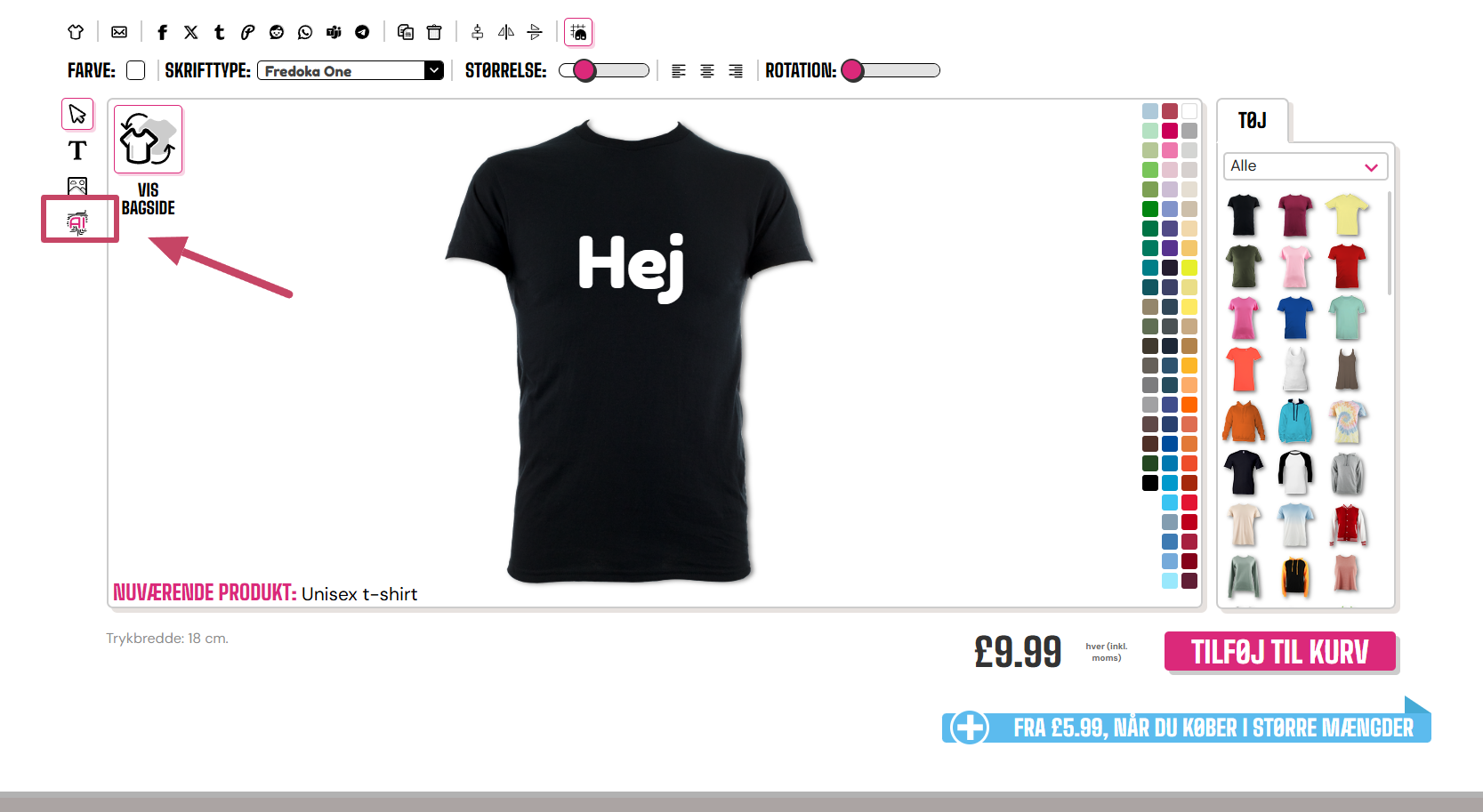1483x812 pixels.
Task: Choose the red t-shirt thumbnail
Action: click(x=1347, y=267)
